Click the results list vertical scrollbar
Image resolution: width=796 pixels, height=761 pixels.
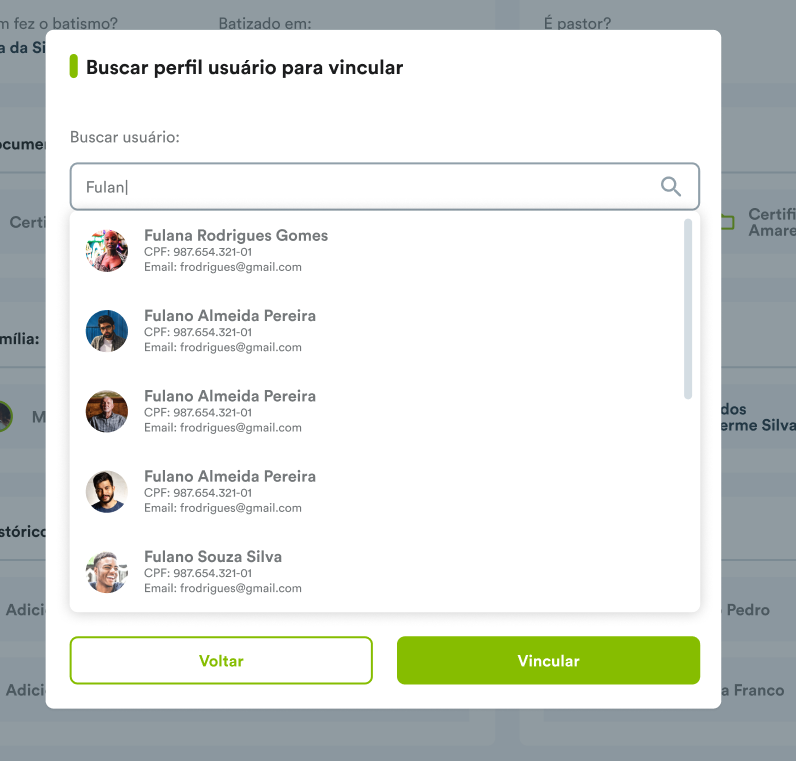688,309
